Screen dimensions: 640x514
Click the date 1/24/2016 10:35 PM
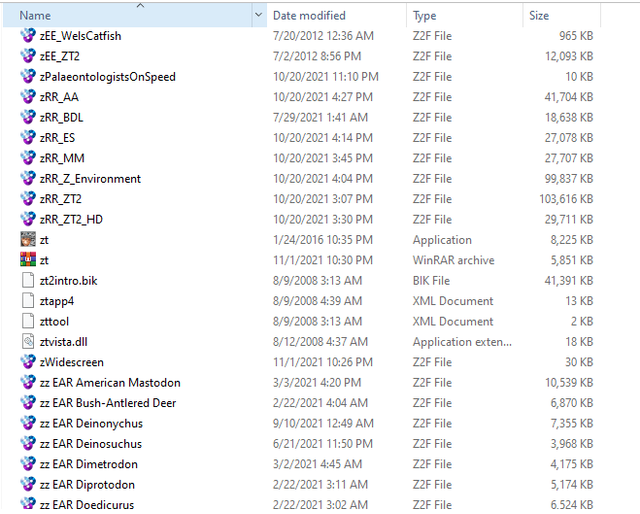pos(323,240)
